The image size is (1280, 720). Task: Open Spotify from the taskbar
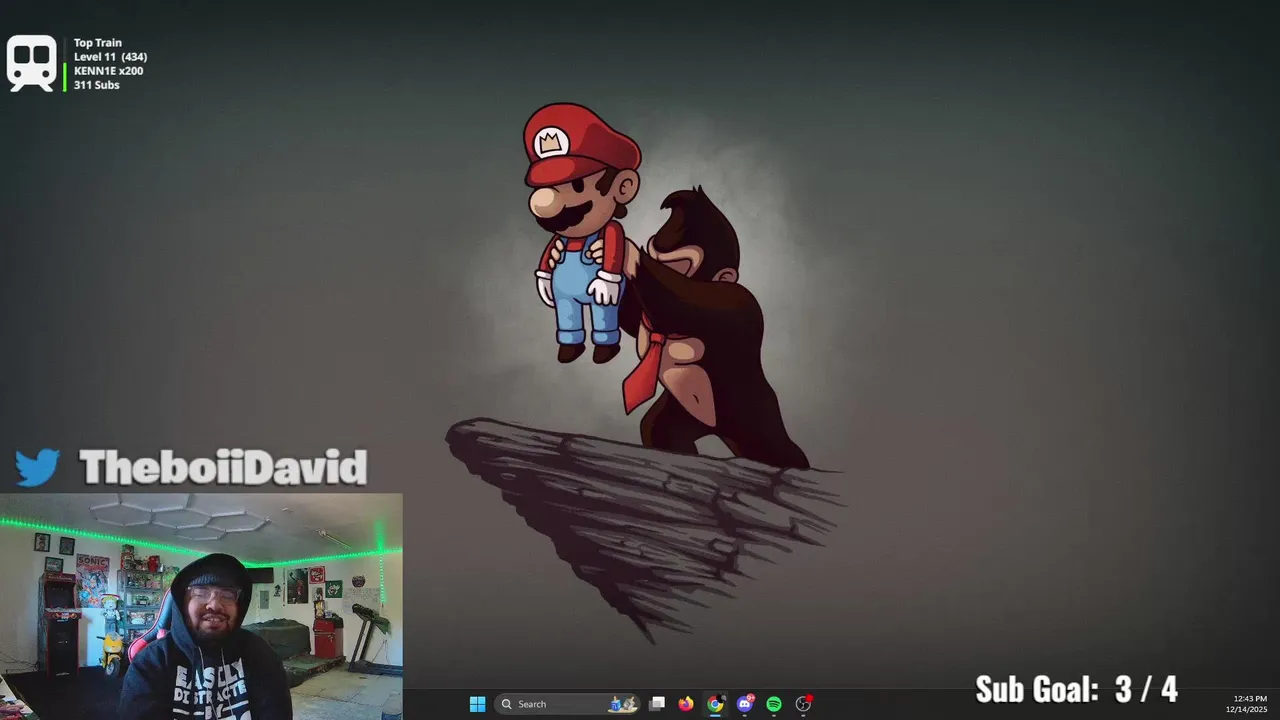pyautogui.click(x=774, y=704)
